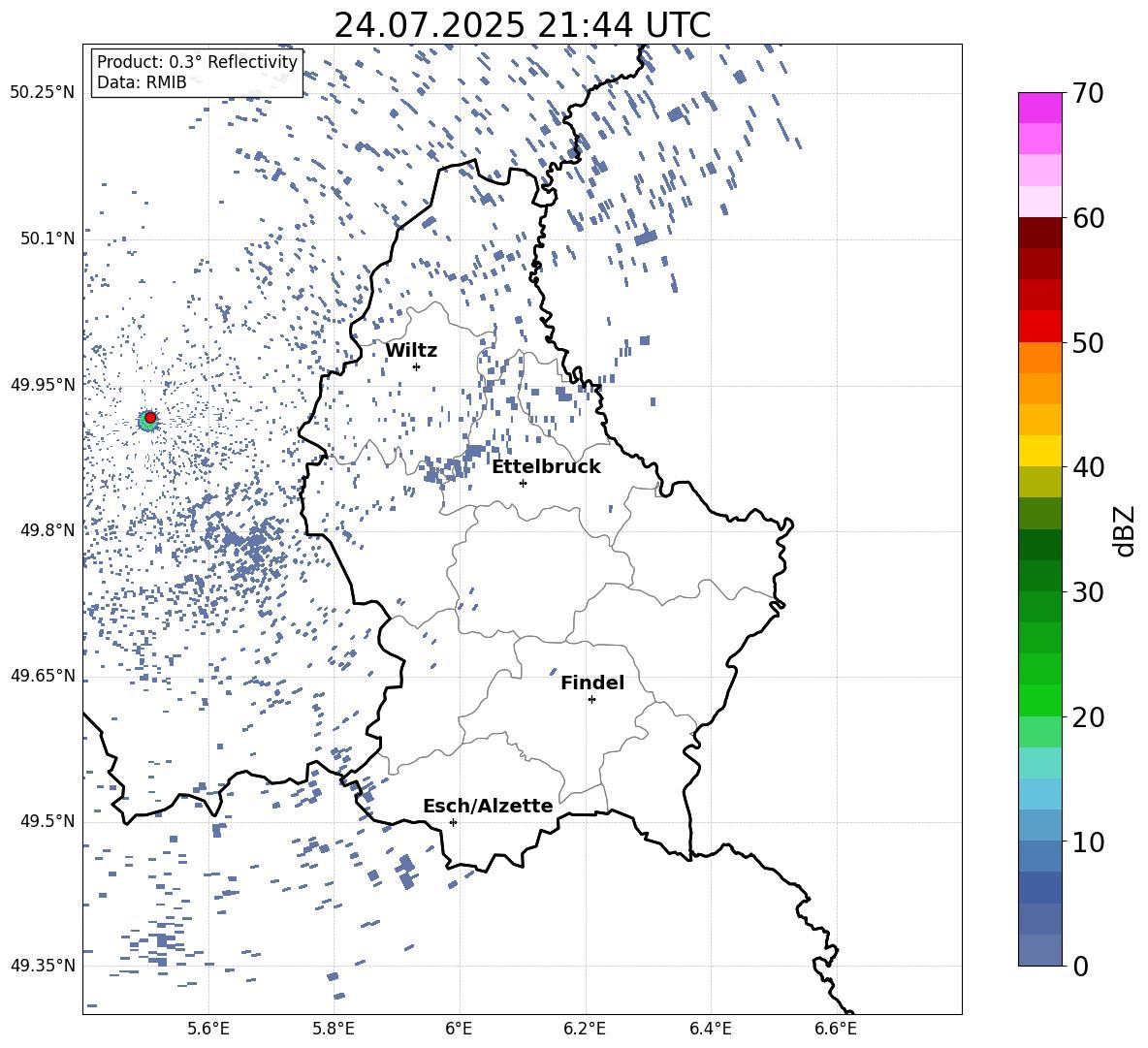Click the red radar site marker
This screenshot has width=1148, height=1048.
point(150,418)
